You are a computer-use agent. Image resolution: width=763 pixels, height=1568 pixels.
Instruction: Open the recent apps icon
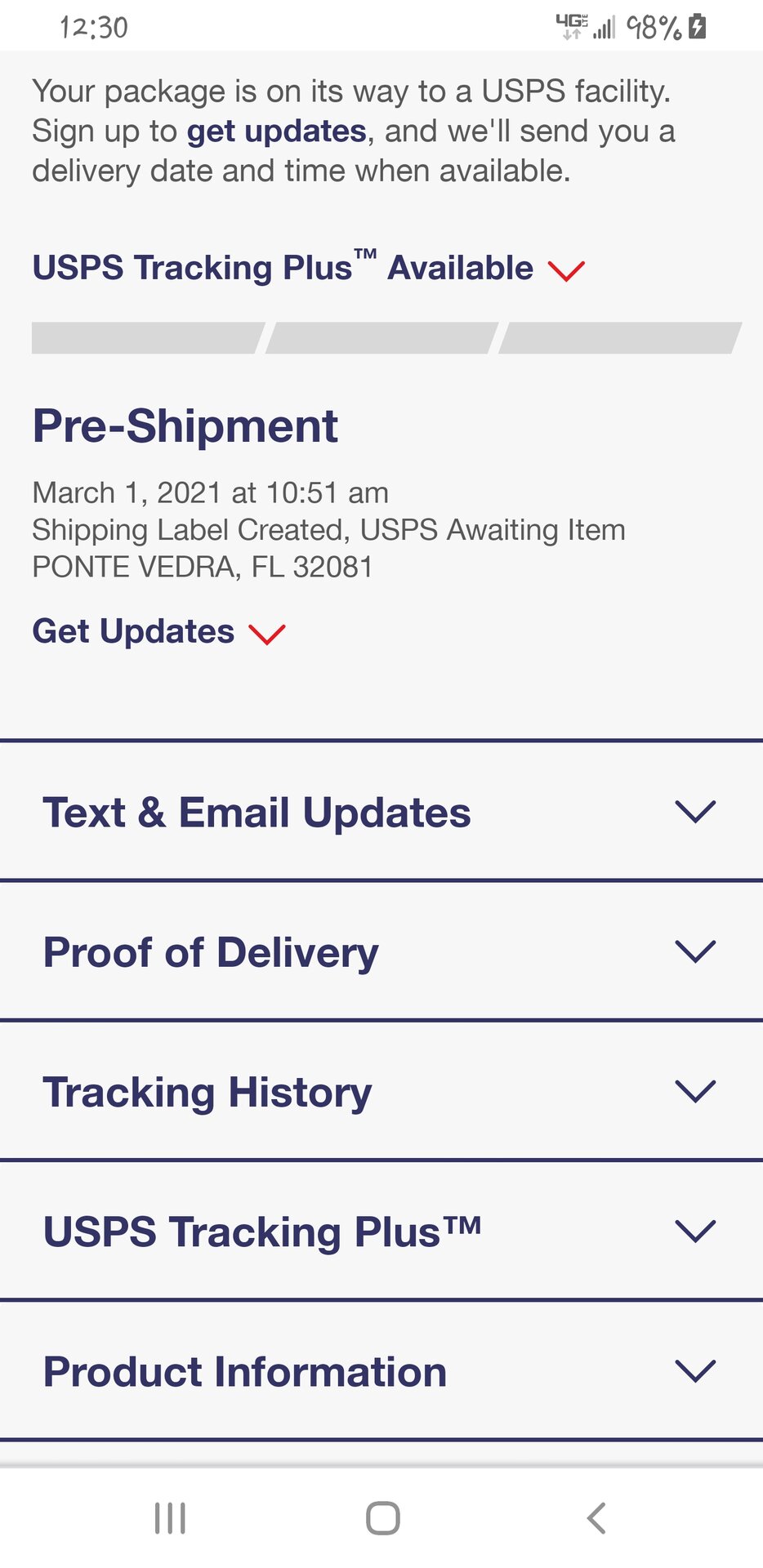[170, 1518]
